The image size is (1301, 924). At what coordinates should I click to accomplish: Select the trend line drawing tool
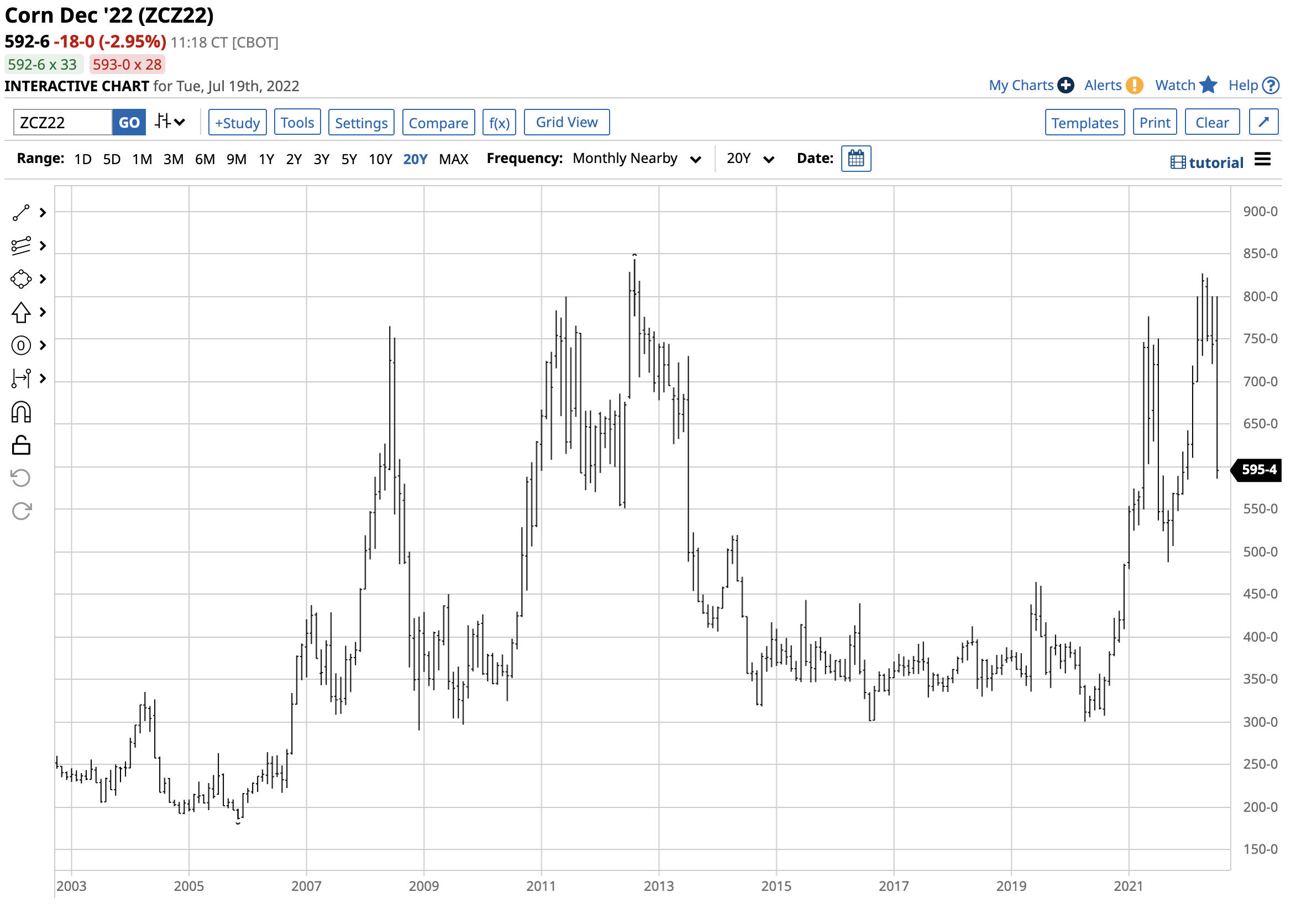21,213
